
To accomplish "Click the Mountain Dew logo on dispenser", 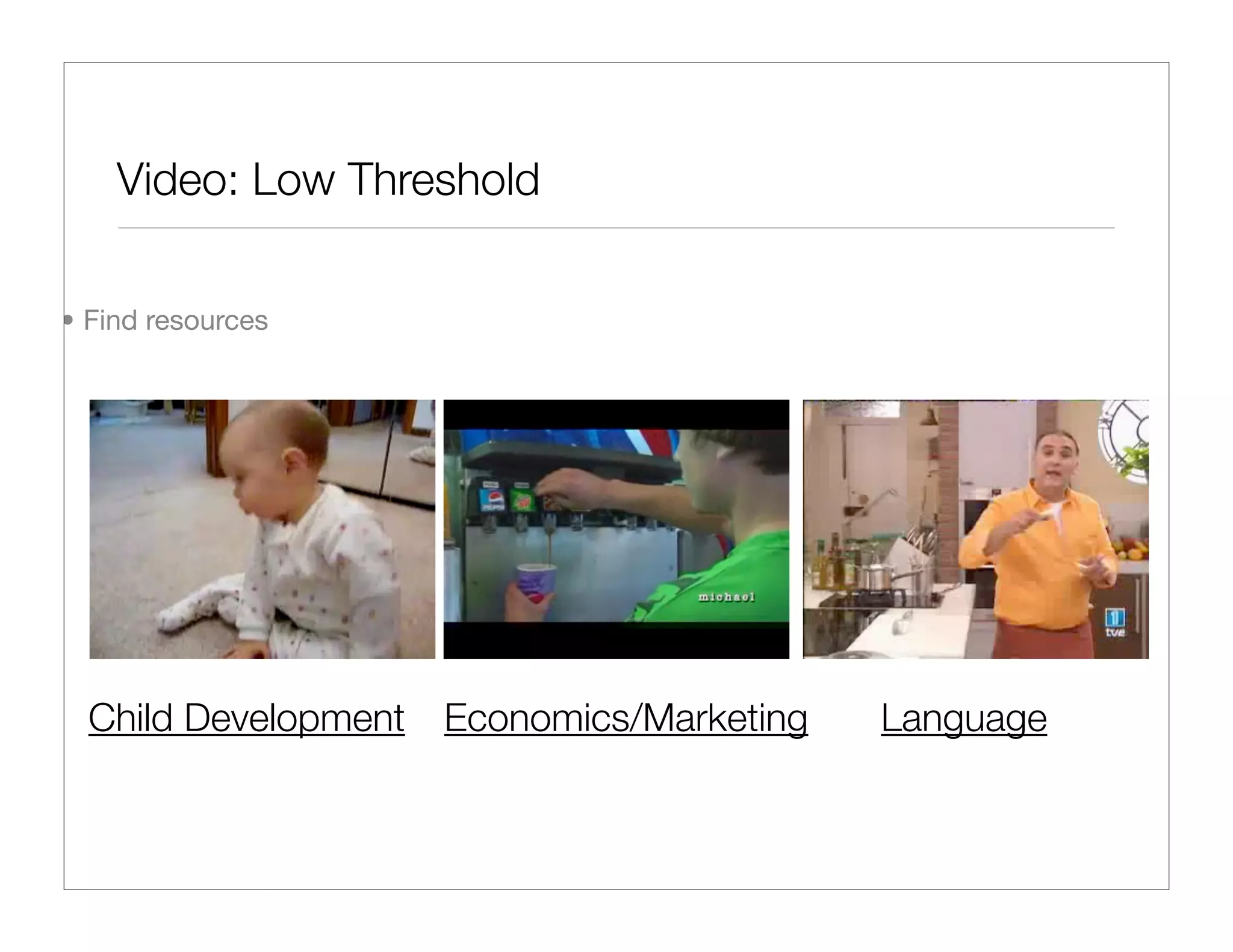I will 523,501.
